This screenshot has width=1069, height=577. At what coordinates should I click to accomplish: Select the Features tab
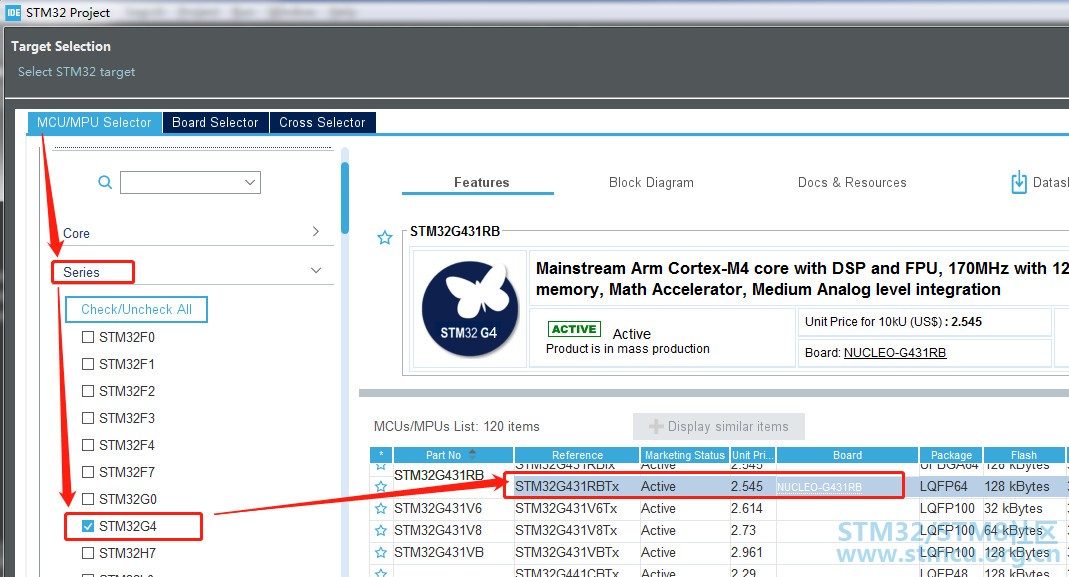(481, 182)
